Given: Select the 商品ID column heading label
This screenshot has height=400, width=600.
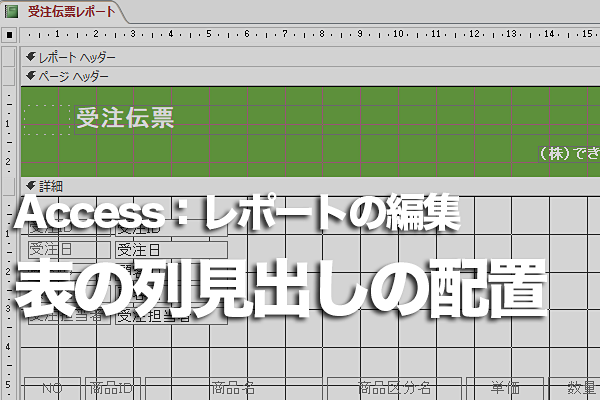Looking at the screenshot, I should click(112, 388).
